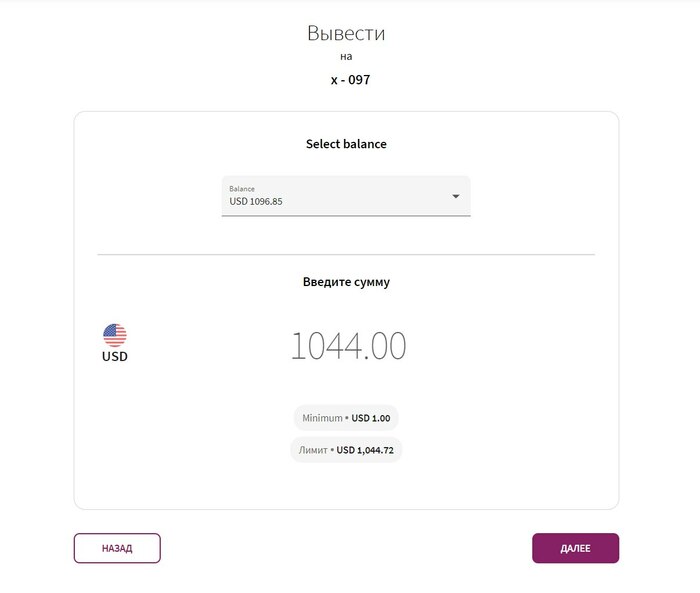The image size is (700, 593).
Task: Click the Лимит USD 1,044.72 chip
Action: click(346, 450)
